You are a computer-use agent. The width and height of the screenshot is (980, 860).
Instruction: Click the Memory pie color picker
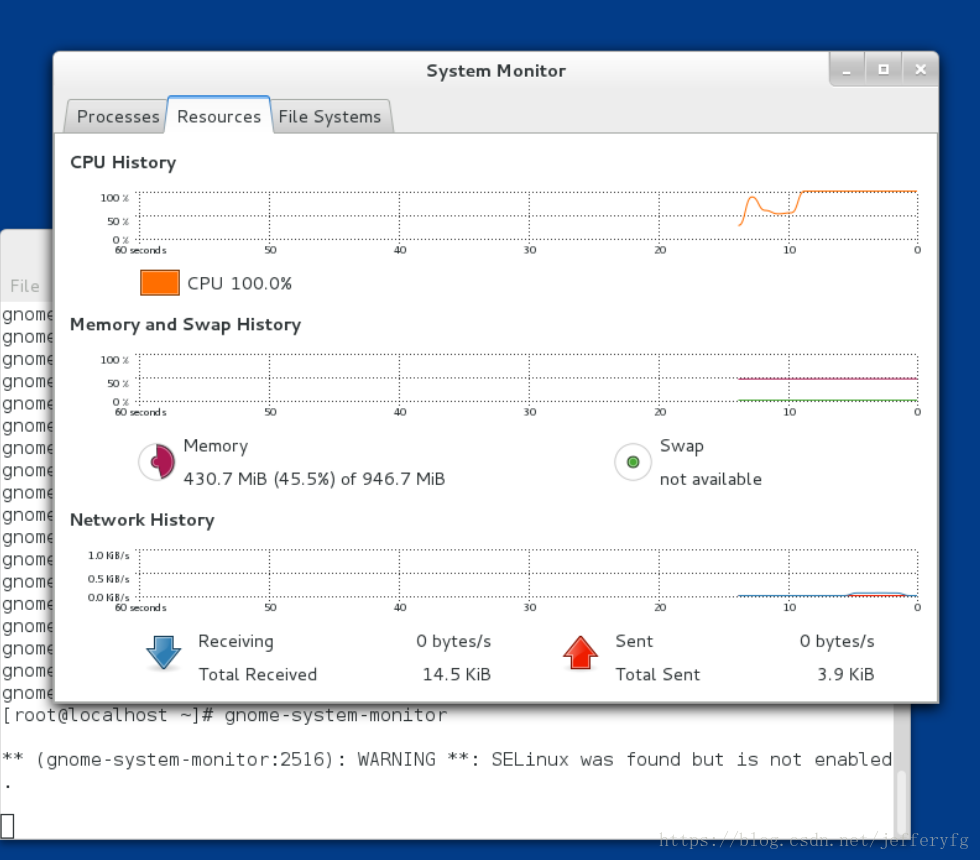pos(156,462)
